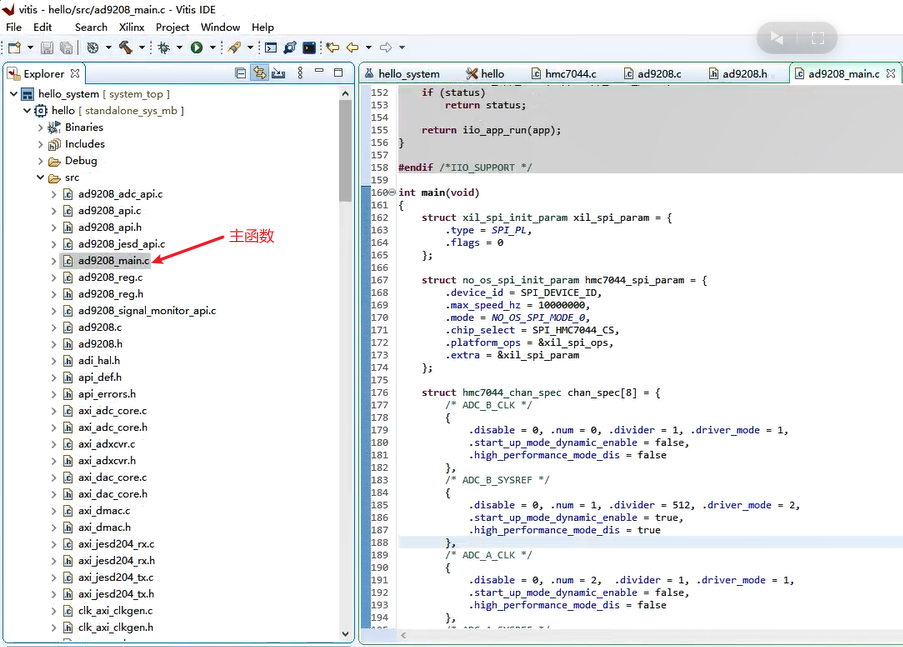903x647 pixels.
Task: Open the Project menu
Action: [x=172, y=27]
